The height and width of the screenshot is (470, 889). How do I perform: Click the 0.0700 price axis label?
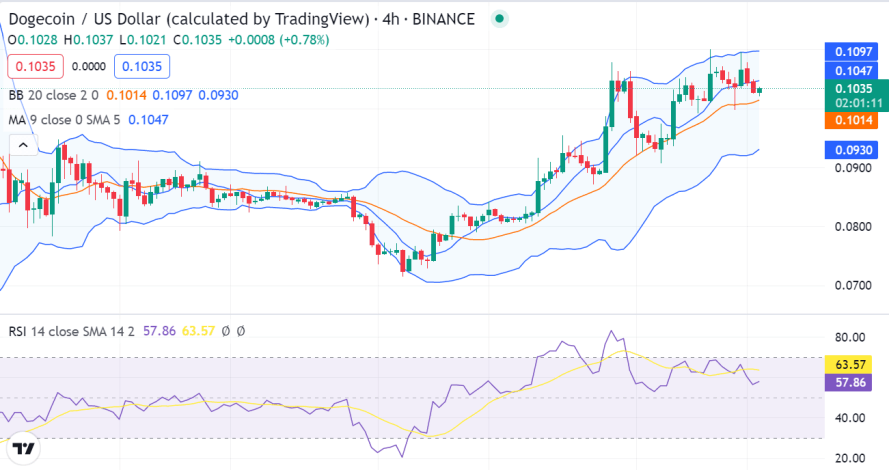click(x=853, y=285)
